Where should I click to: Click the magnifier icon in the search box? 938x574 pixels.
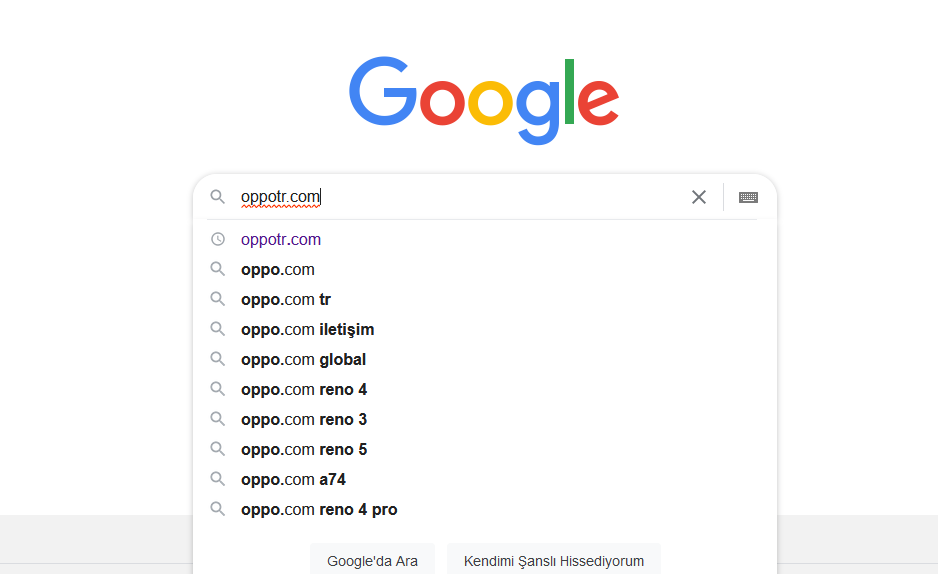(217, 197)
